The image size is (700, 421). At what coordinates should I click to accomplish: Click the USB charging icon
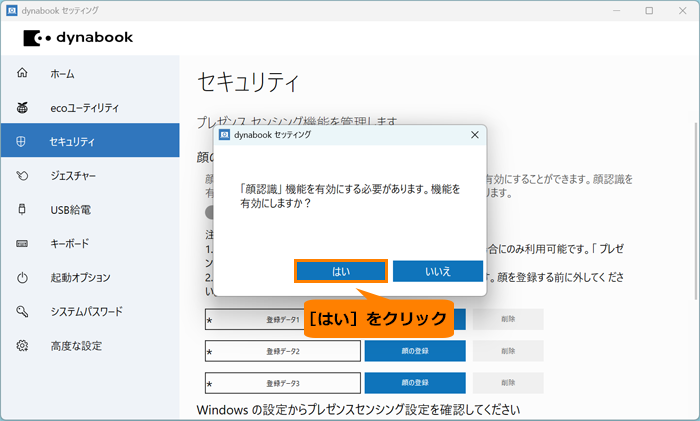coord(22,209)
